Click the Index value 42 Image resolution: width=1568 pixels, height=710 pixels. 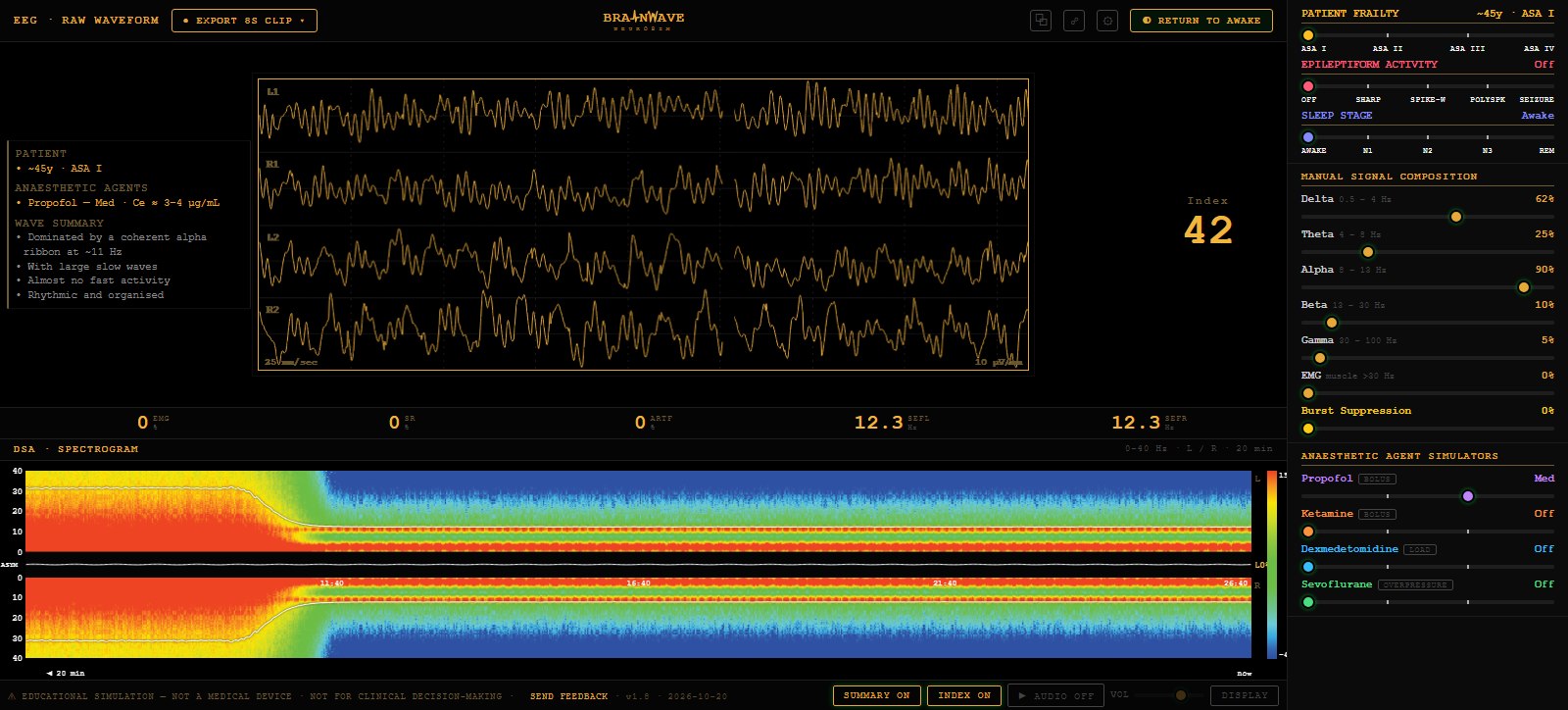(1208, 231)
